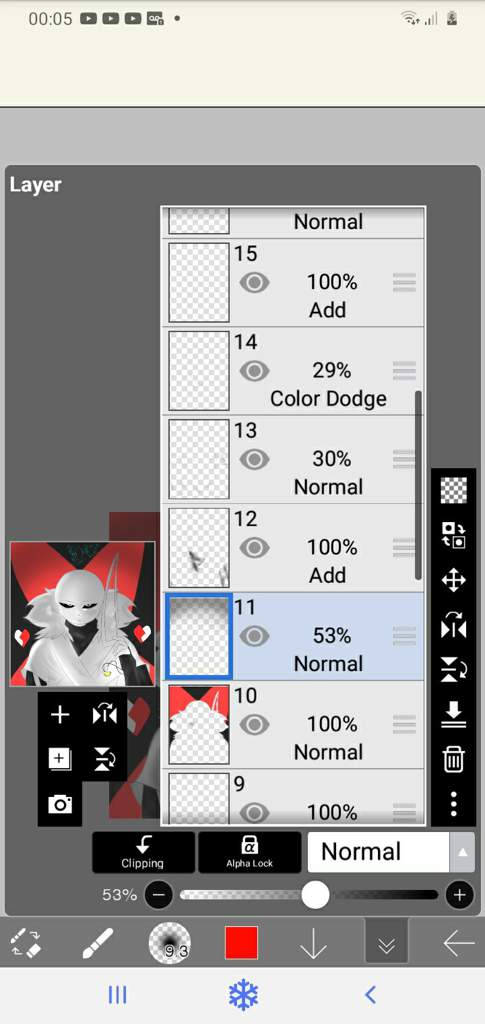Viewport: 485px width, 1024px height.
Task: Click the checkerboard clear layer icon
Action: (454, 490)
